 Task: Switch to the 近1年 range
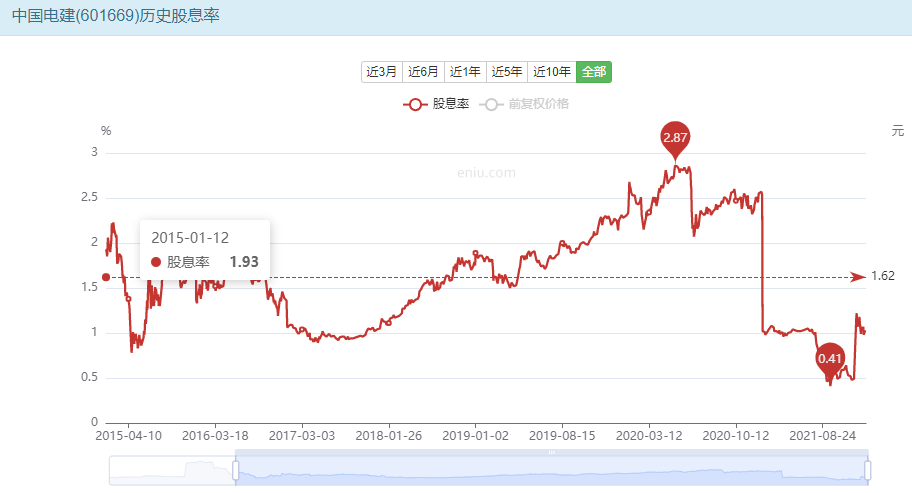[x=465, y=72]
